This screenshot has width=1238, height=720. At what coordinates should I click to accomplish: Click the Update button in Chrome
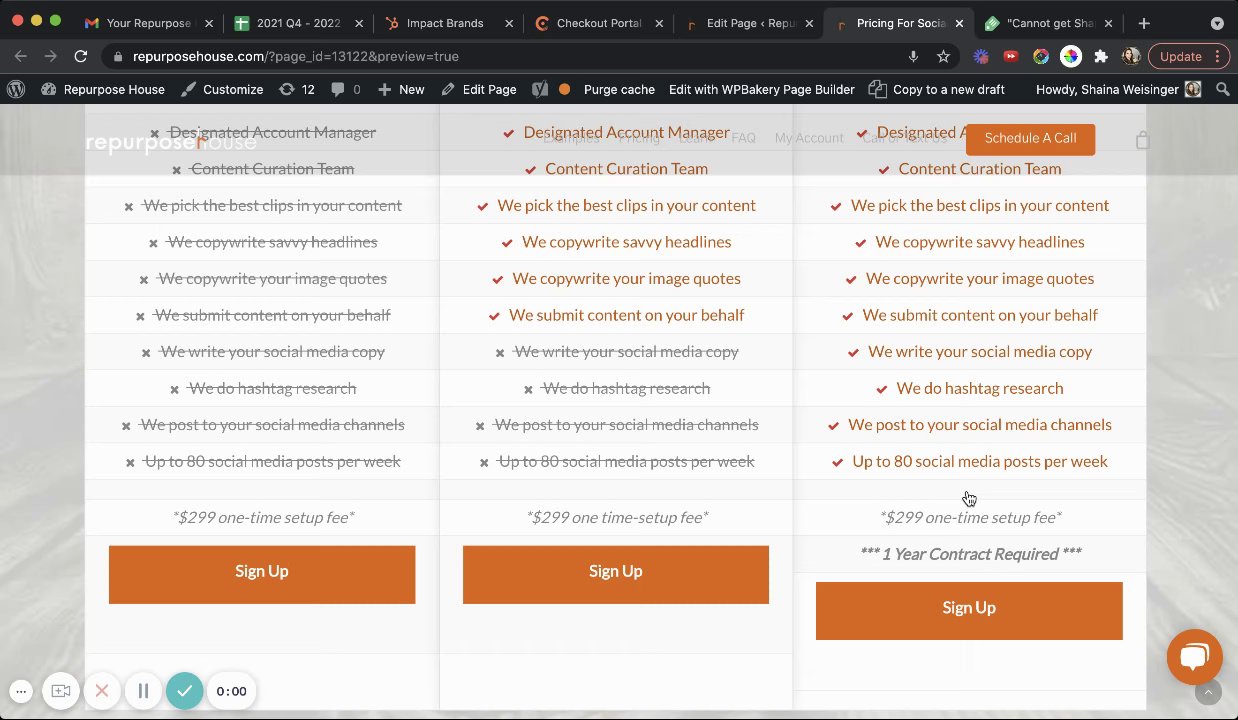tap(1188, 57)
